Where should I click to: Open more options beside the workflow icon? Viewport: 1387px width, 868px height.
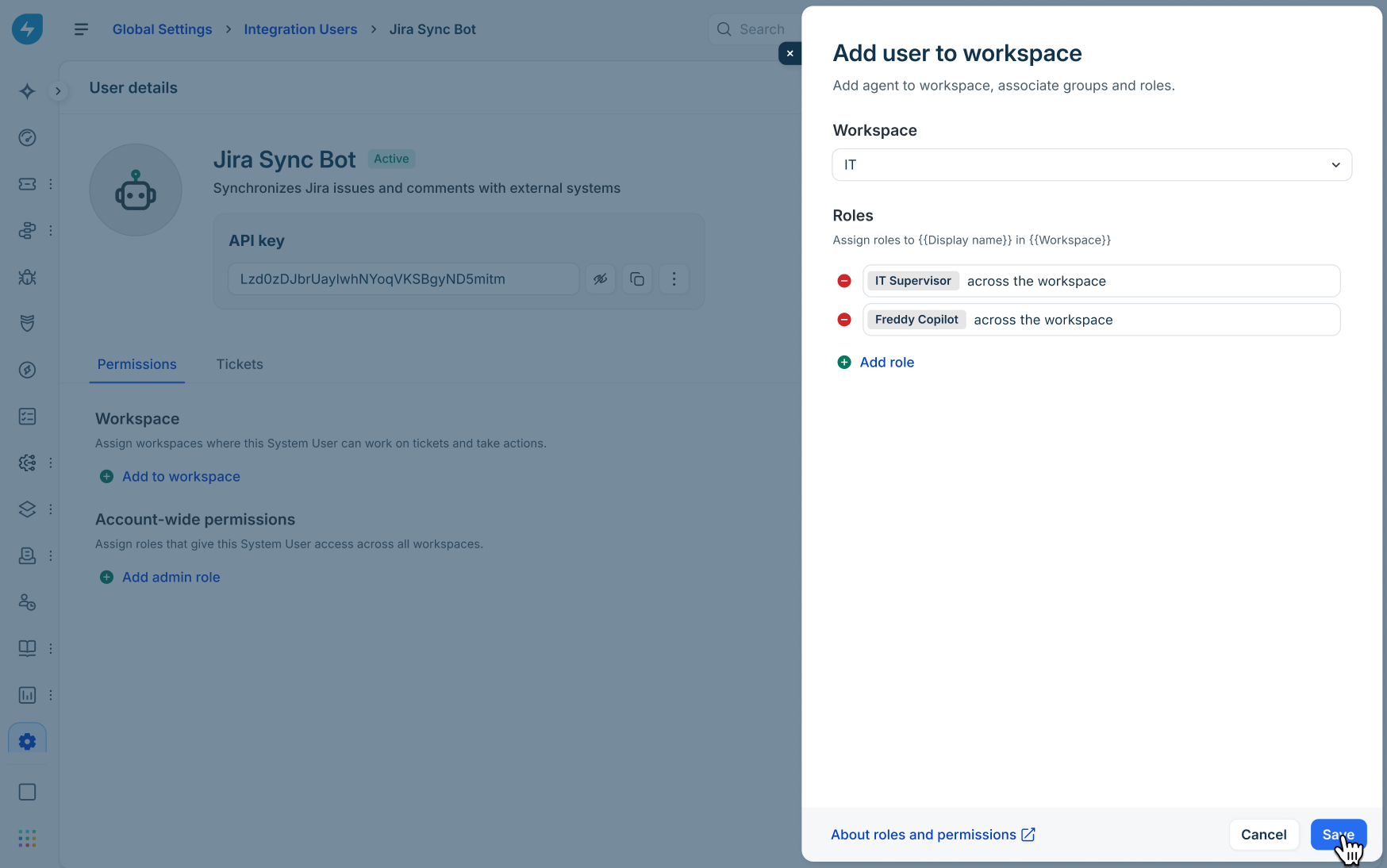coord(51,231)
